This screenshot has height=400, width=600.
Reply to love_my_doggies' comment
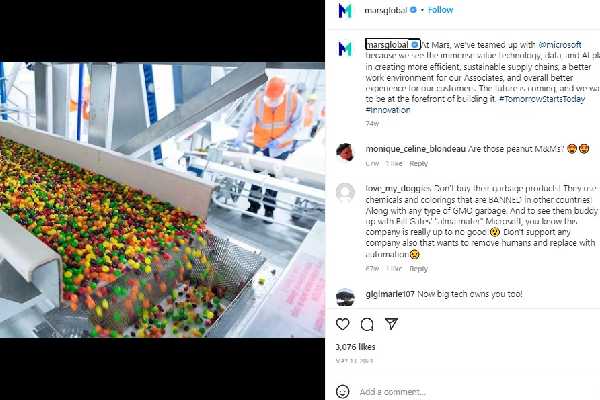click(418, 269)
